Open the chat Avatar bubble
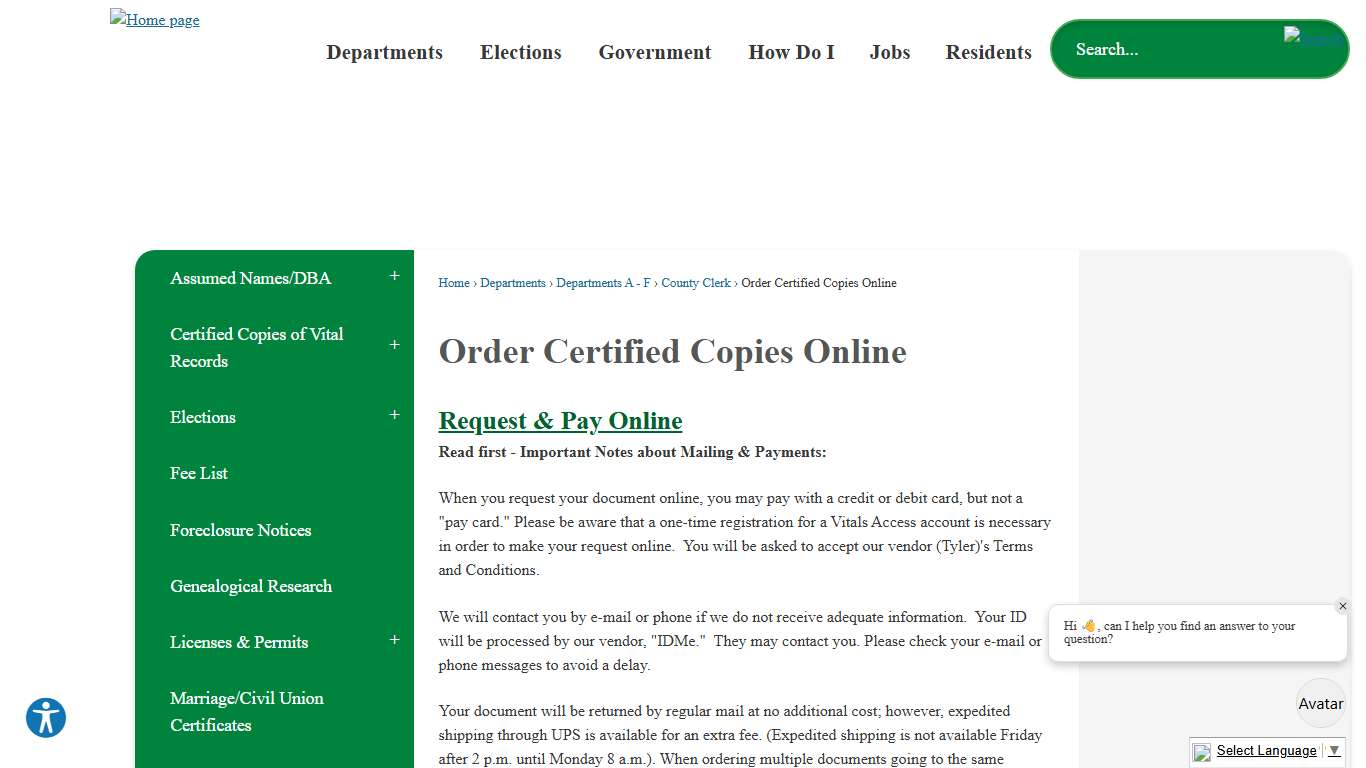 click(x=1320, y=702)
